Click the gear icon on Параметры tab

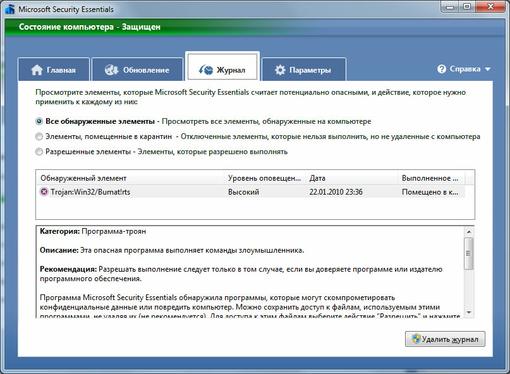(280, 70)
